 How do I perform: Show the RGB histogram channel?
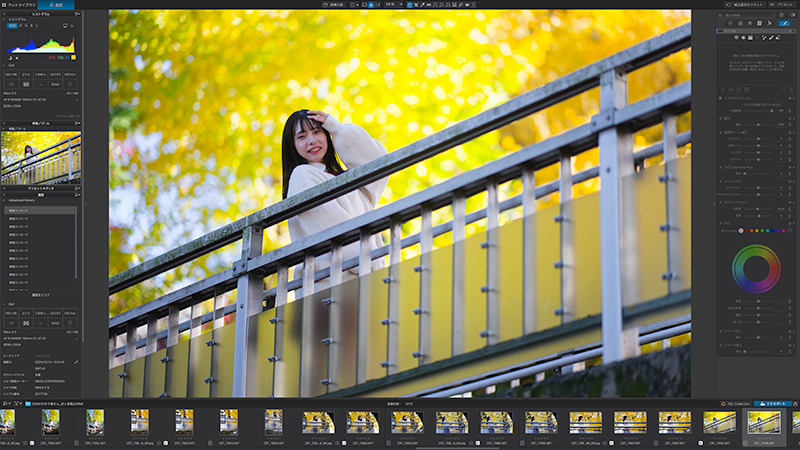tap(12, 25)
